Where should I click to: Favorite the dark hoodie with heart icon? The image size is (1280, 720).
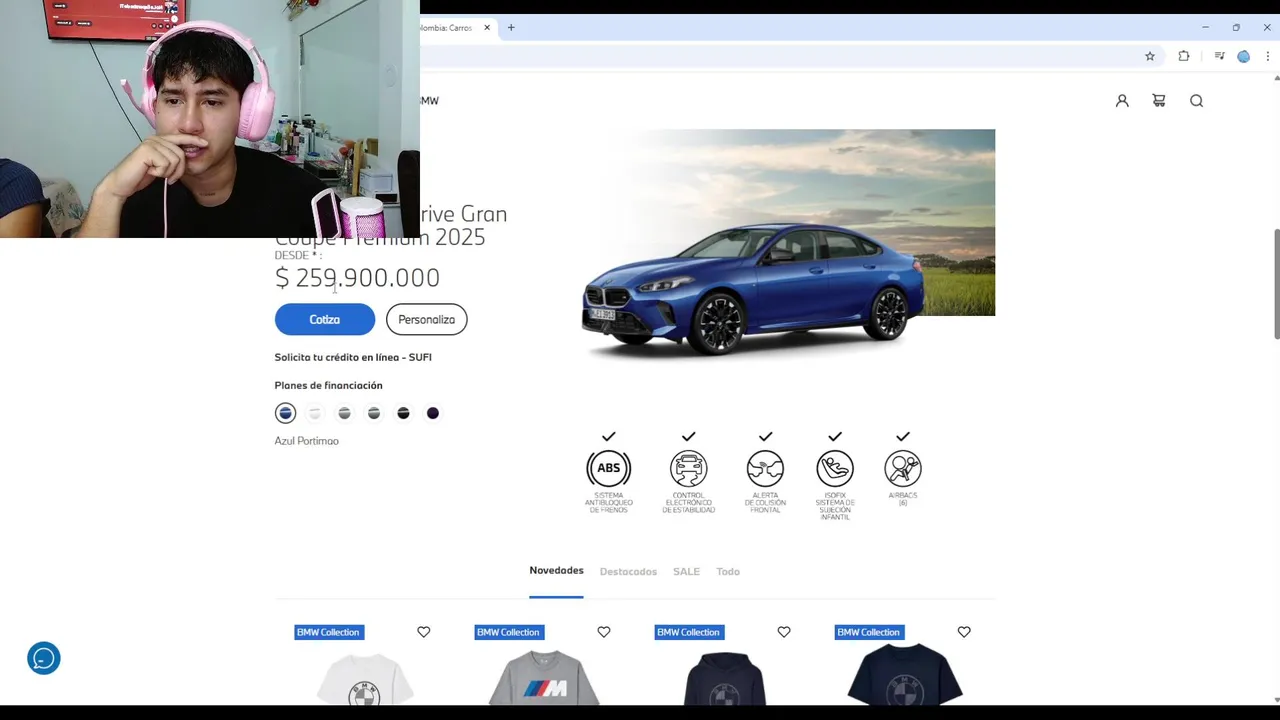click(784, 632)
